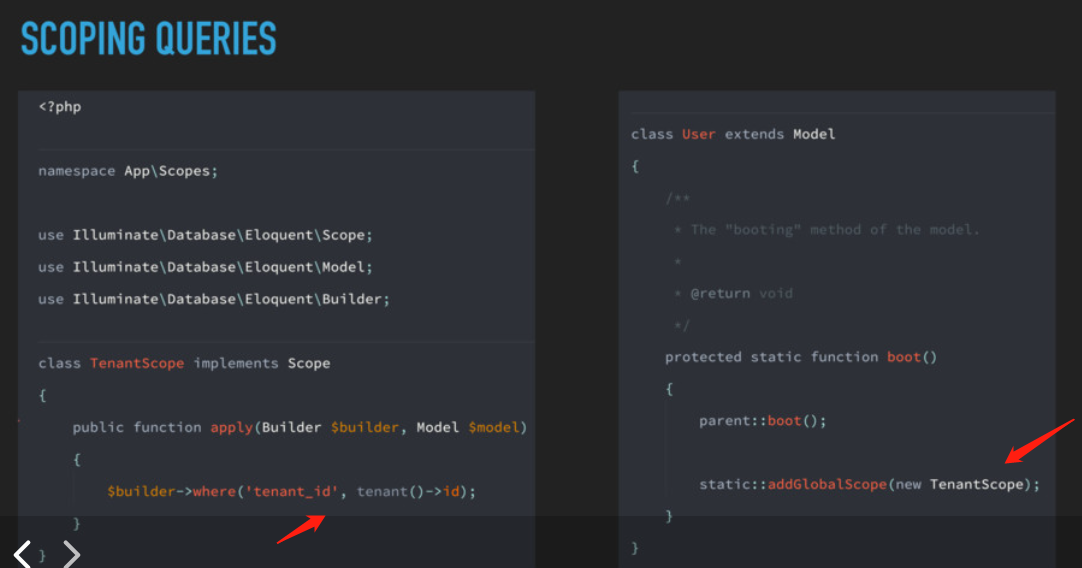Image resolution: width=1082 pixels, height=568 pixels.
Task: Click the "booting" method comment line
Action: click(827, 230)
